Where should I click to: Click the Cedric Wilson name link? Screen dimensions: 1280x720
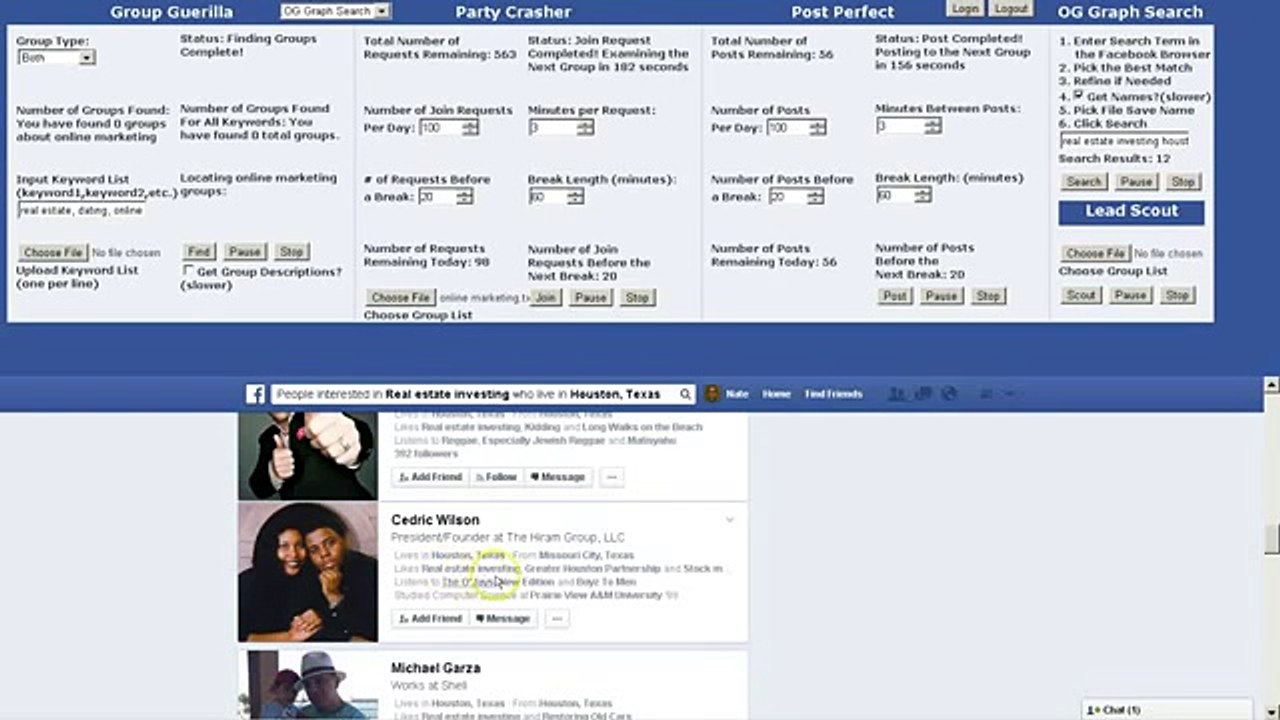(435, 520)
